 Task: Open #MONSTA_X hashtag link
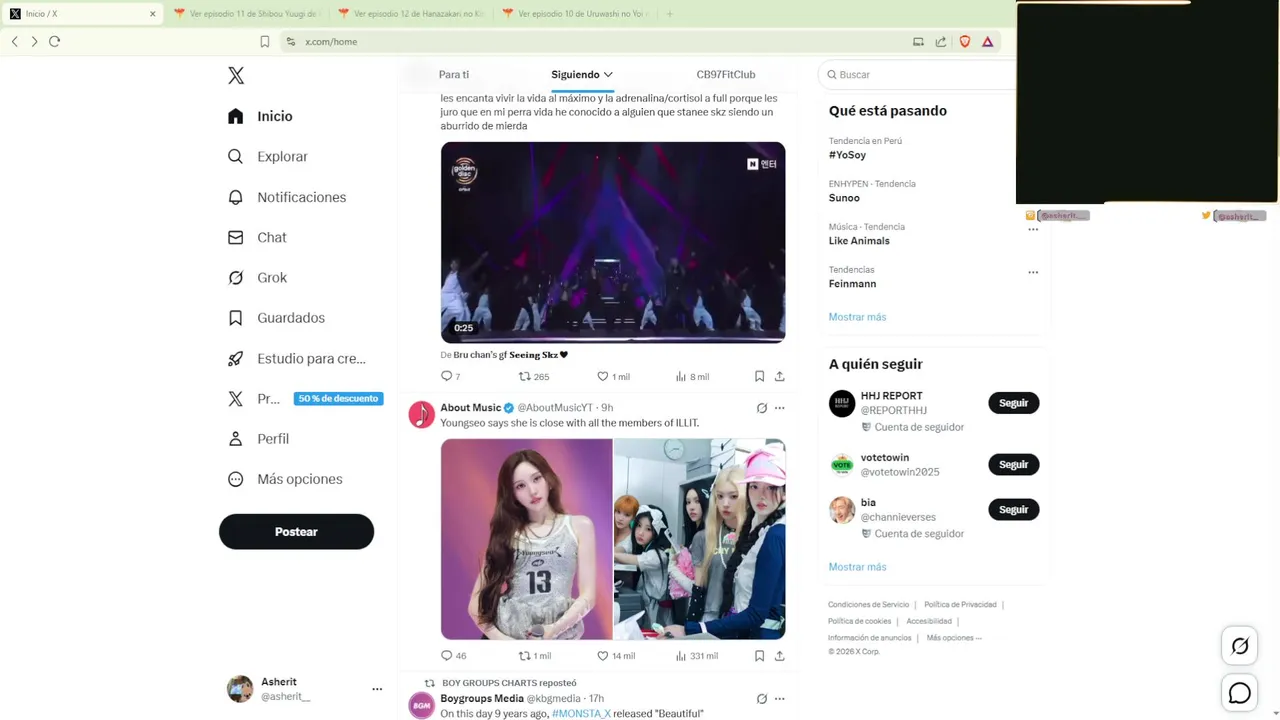tap(581, 714)
